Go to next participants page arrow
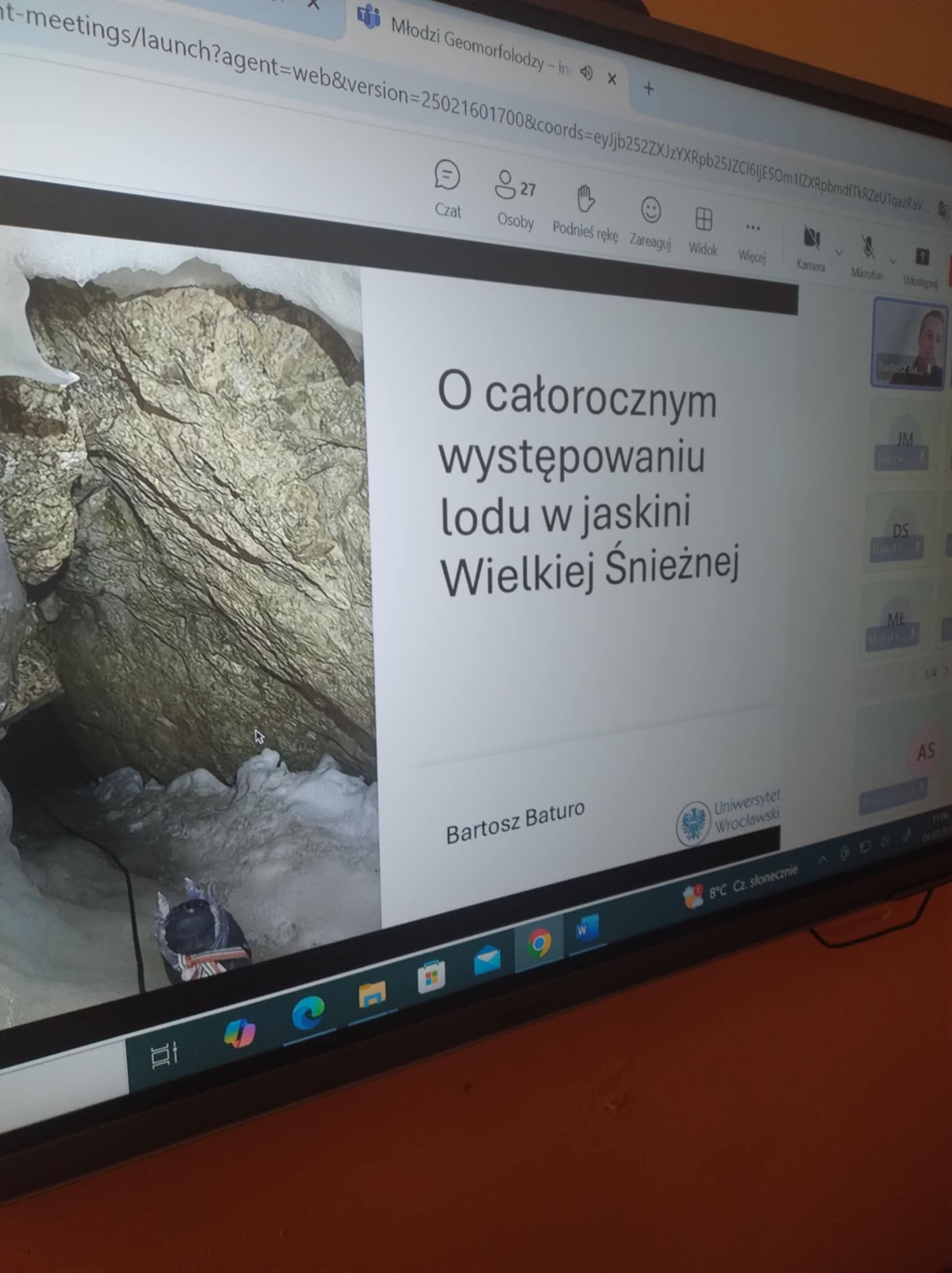This screenshot has height=1273, width=952. pyautogui.click(x=946, y=671)
